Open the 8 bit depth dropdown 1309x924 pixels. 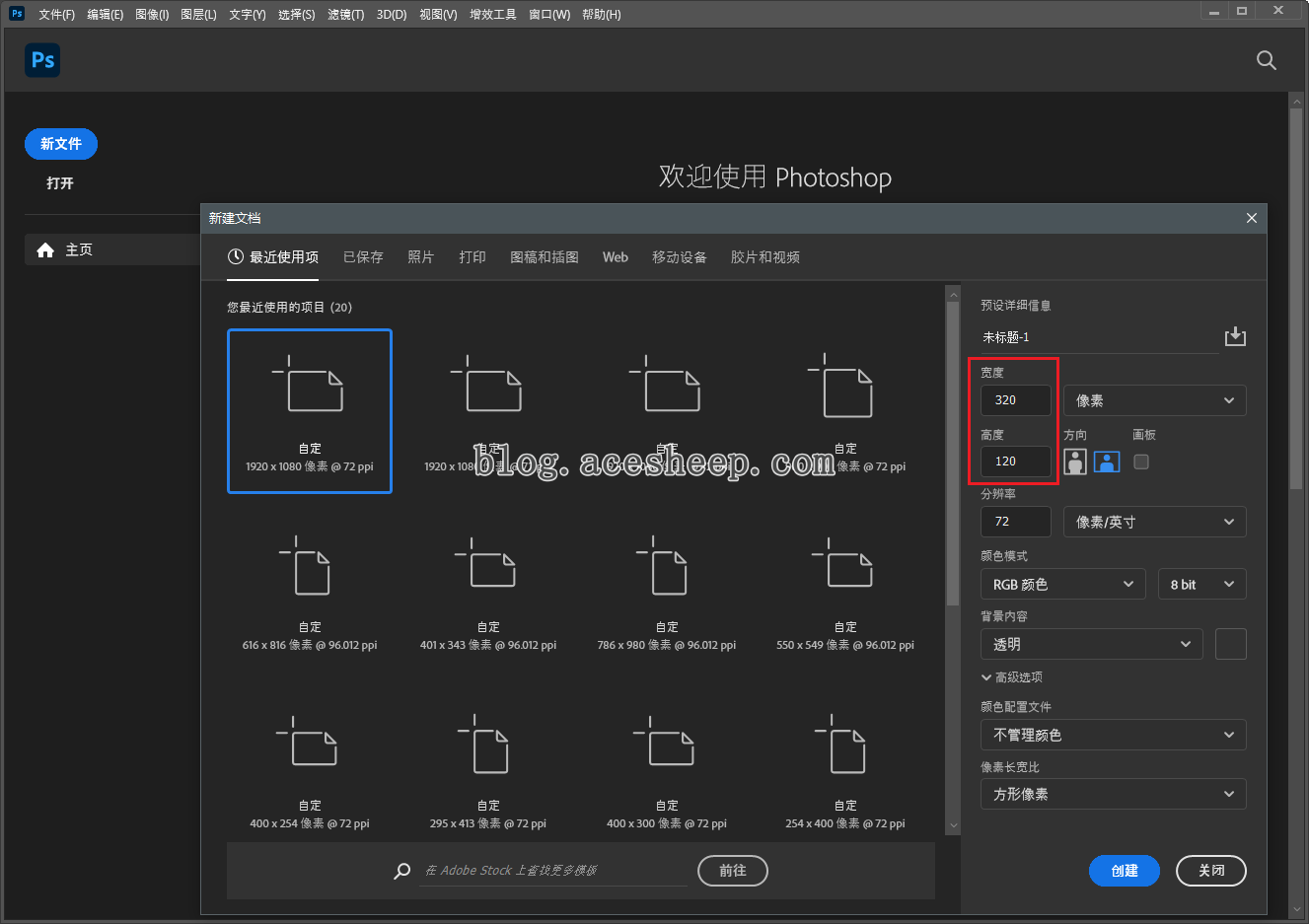[x=1201, y=584]
